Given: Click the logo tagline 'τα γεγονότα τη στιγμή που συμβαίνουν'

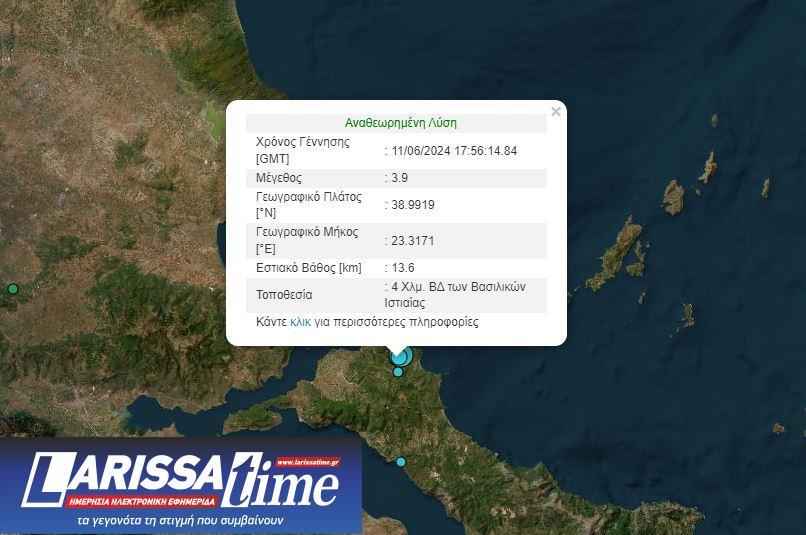Looking at the screenshot, I should [180, 521].
